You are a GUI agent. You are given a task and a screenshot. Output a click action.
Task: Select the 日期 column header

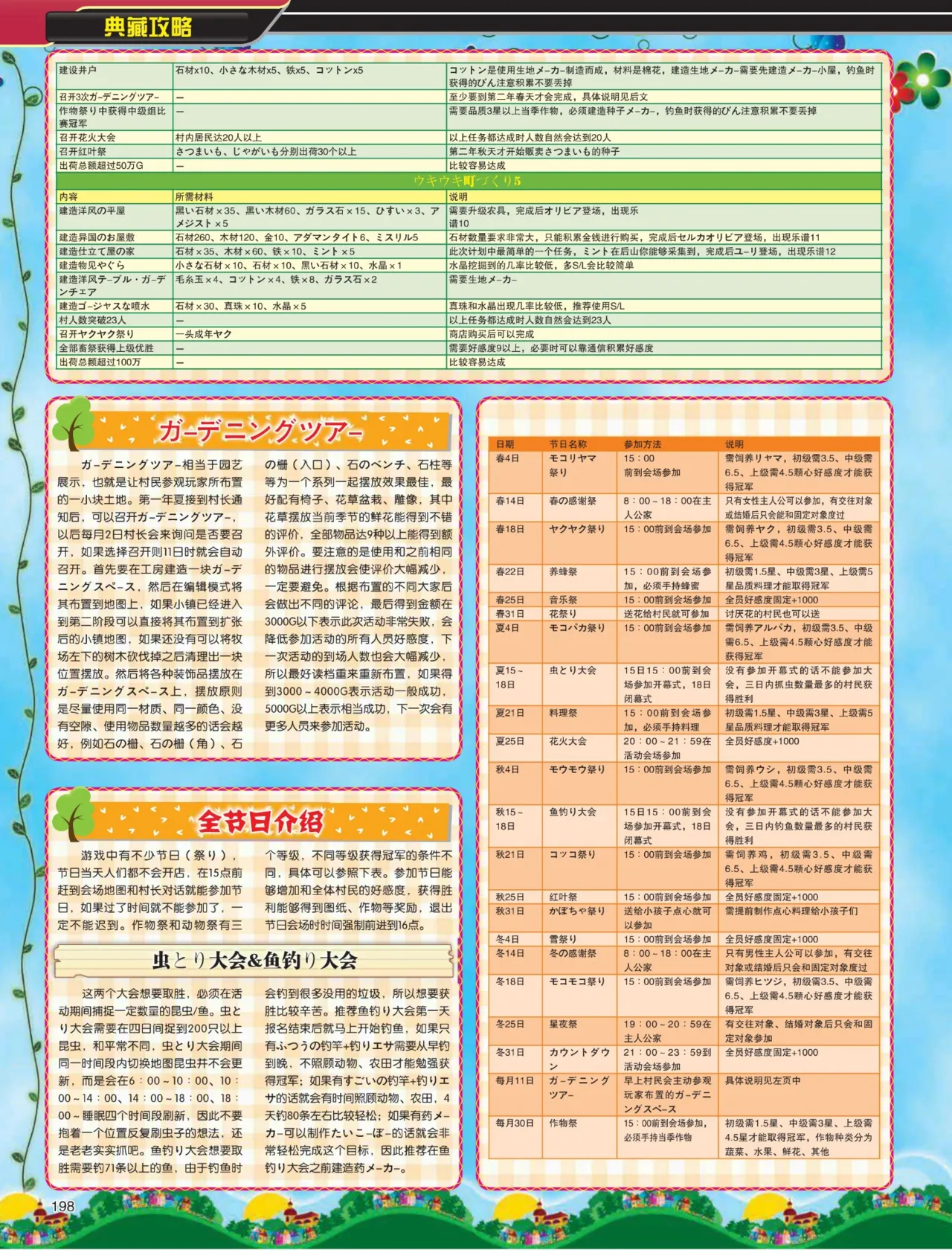[x=505, y=444]
